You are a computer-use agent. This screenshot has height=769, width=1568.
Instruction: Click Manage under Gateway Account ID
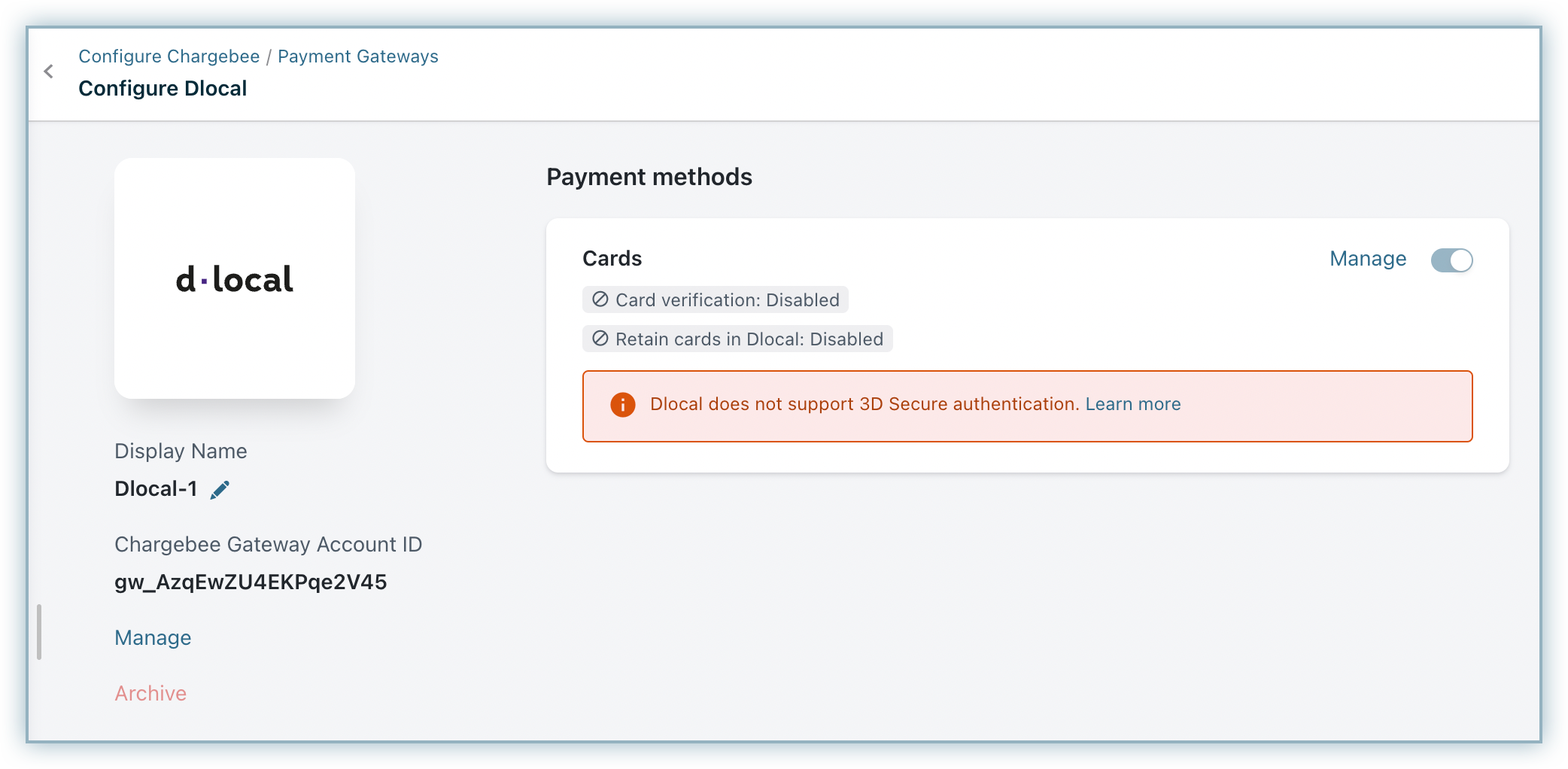pyautogui.click(x=153, y=638)
